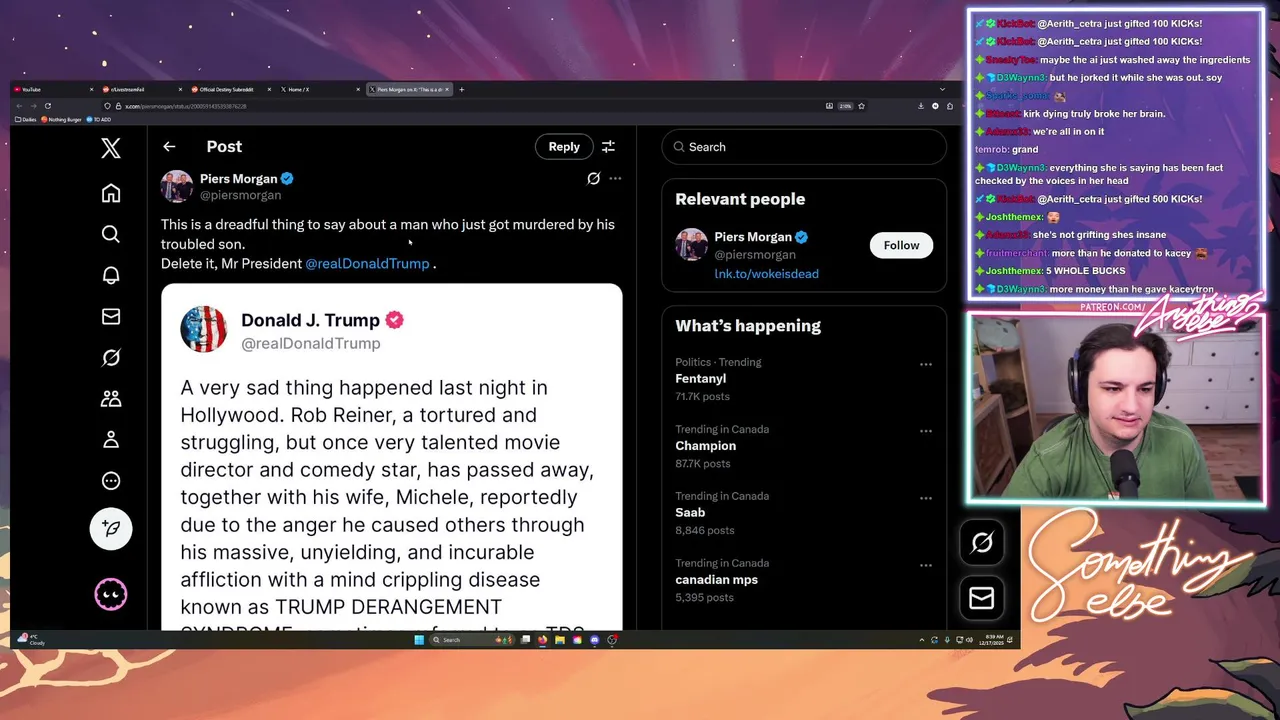The height and width of the screenshot is (720, 1280).
Task: Open Notifications bell in sidebar
Action: pos(111,275)
